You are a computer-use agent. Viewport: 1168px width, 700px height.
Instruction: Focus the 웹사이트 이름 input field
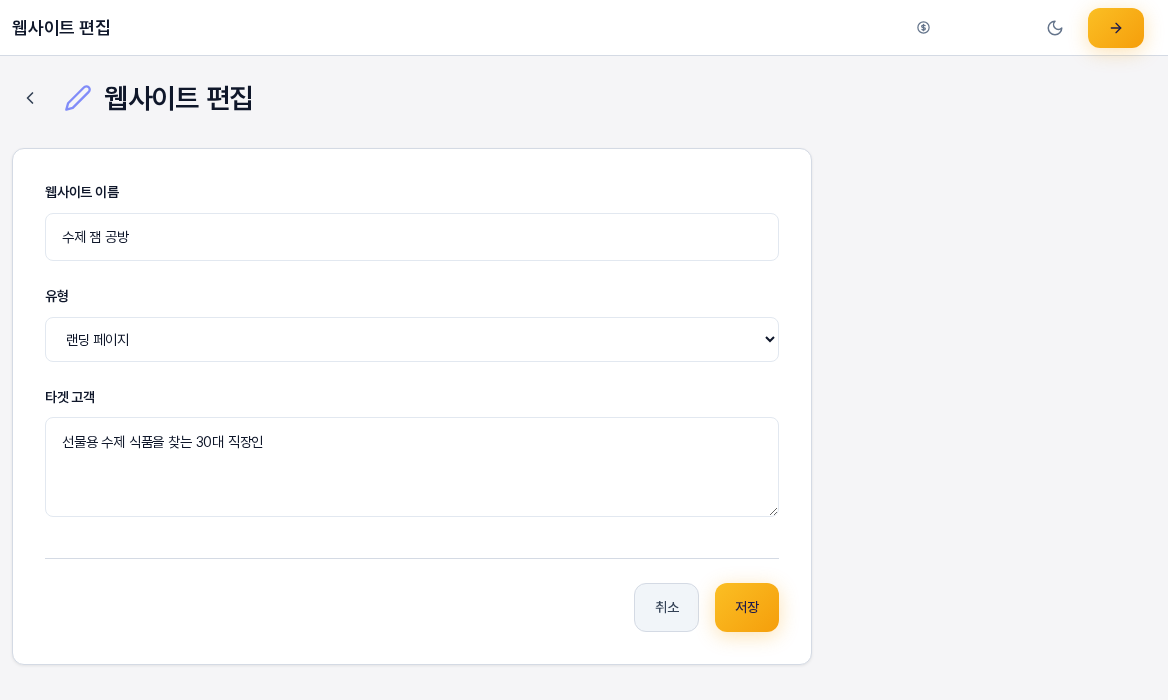(412, 237)
